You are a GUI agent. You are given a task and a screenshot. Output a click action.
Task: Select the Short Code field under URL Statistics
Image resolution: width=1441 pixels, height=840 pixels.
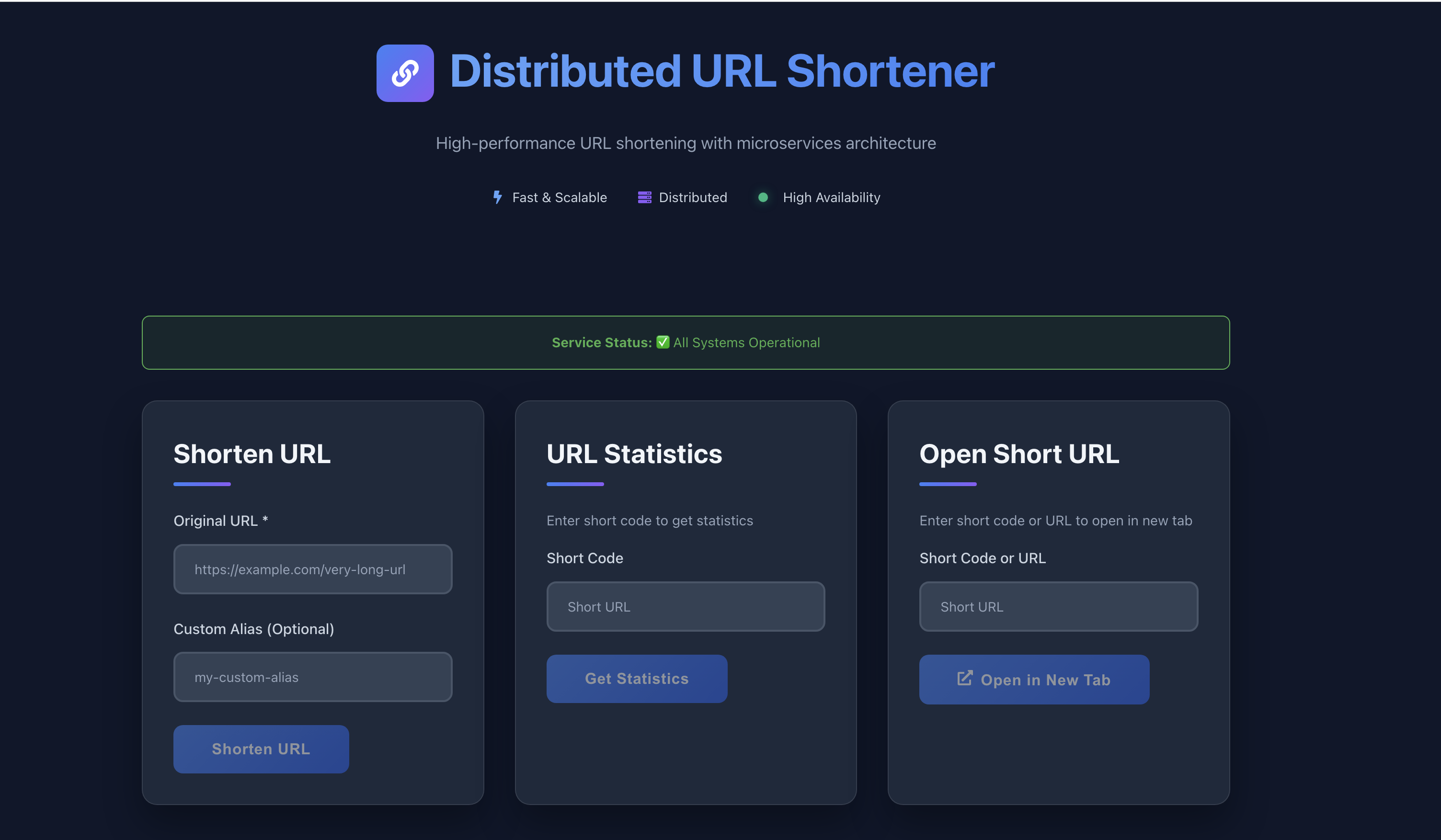(x=686, y=606)
